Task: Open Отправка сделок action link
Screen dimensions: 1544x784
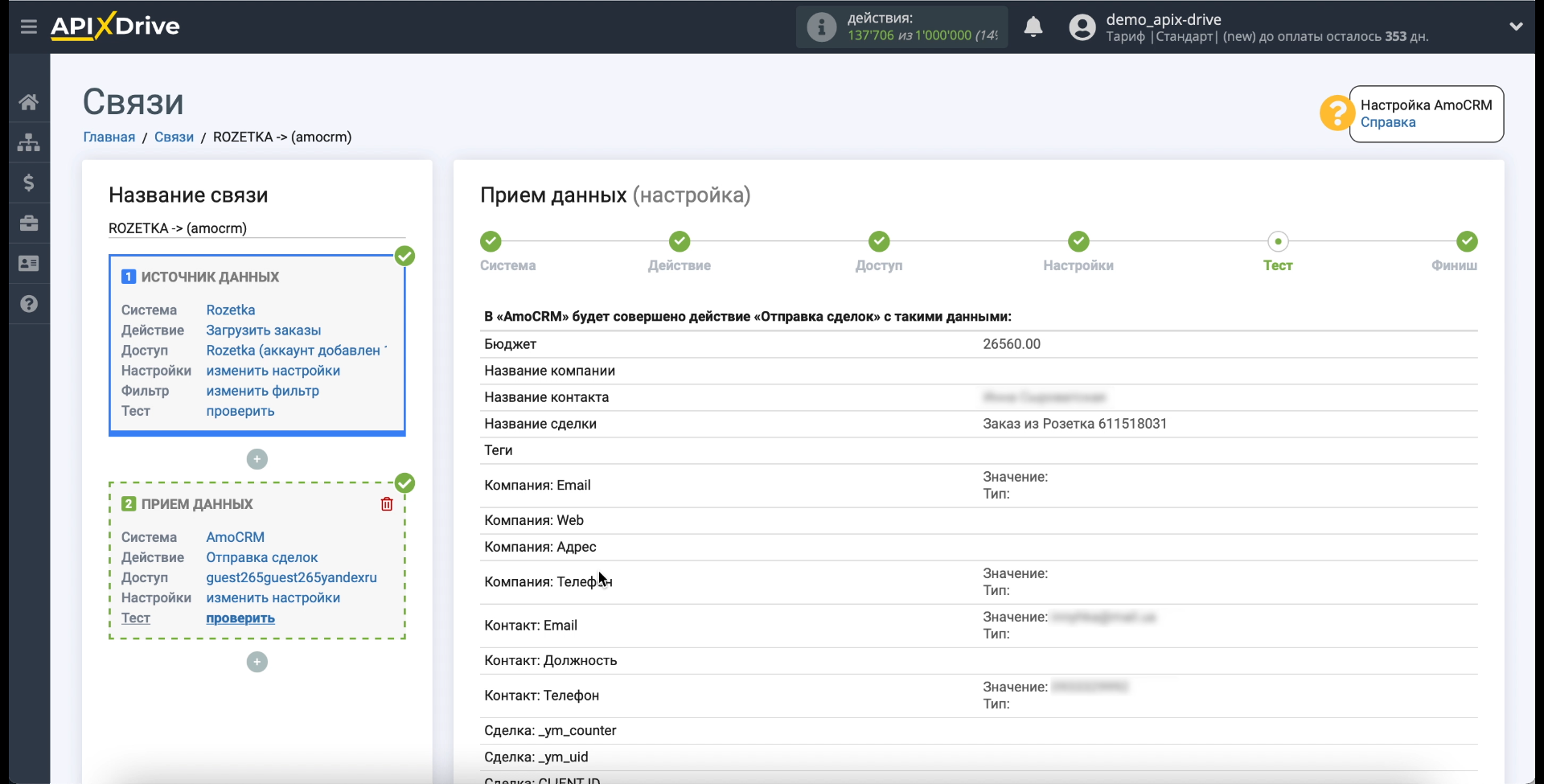Action: click(x=262, y=557)
